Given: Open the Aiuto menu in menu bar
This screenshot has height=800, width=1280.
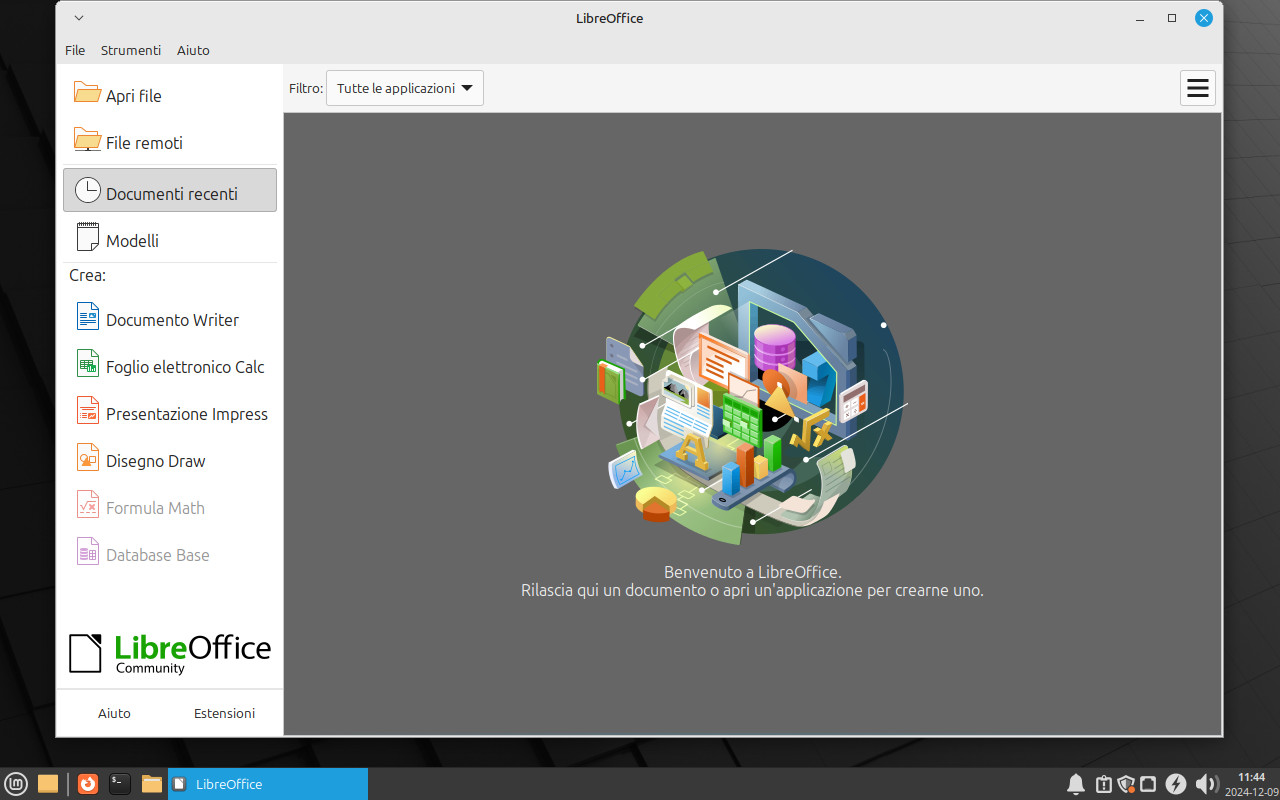Looking at the screenshot, I should pyautogui.click(x=193, y=50).
